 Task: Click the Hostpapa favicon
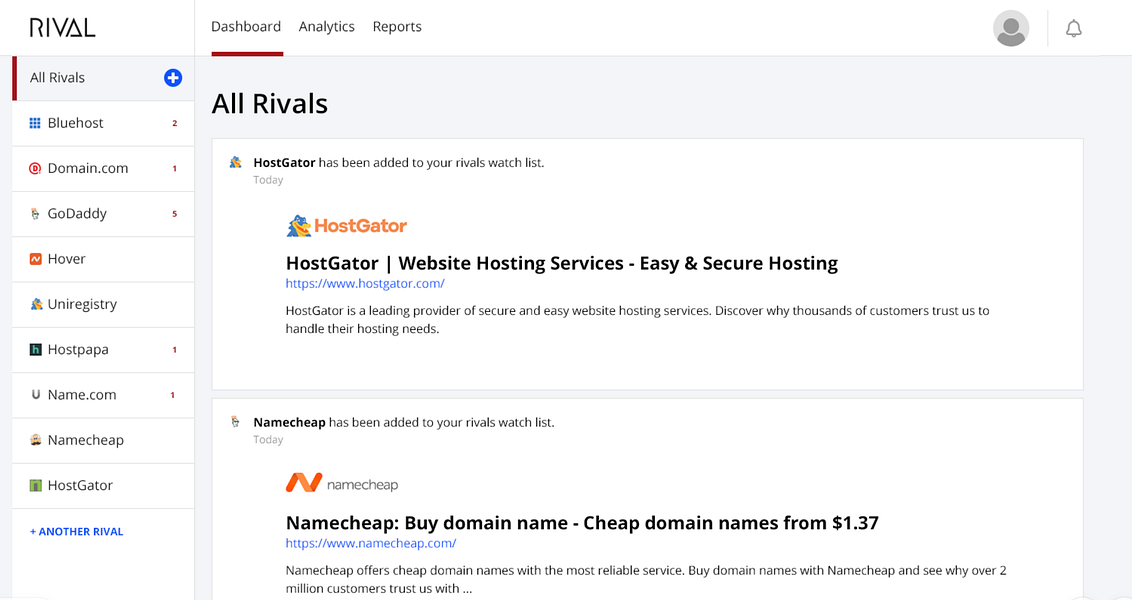coord(35,349)
